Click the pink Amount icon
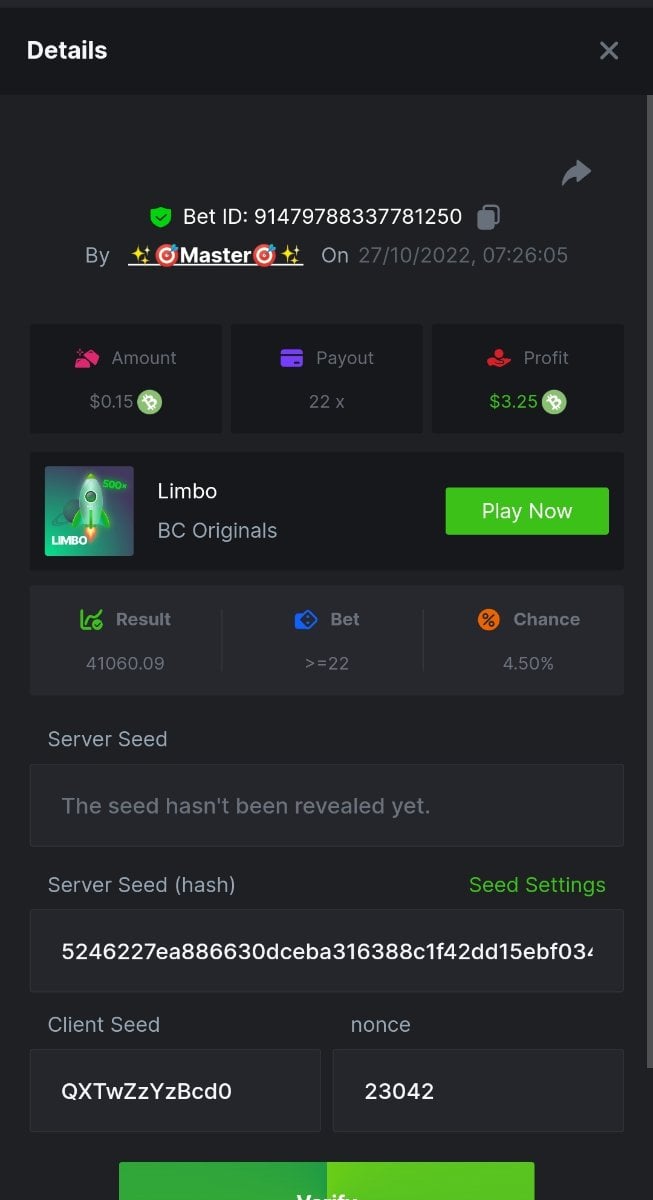This screenshot has width=653, height=1200. point(87,358)
